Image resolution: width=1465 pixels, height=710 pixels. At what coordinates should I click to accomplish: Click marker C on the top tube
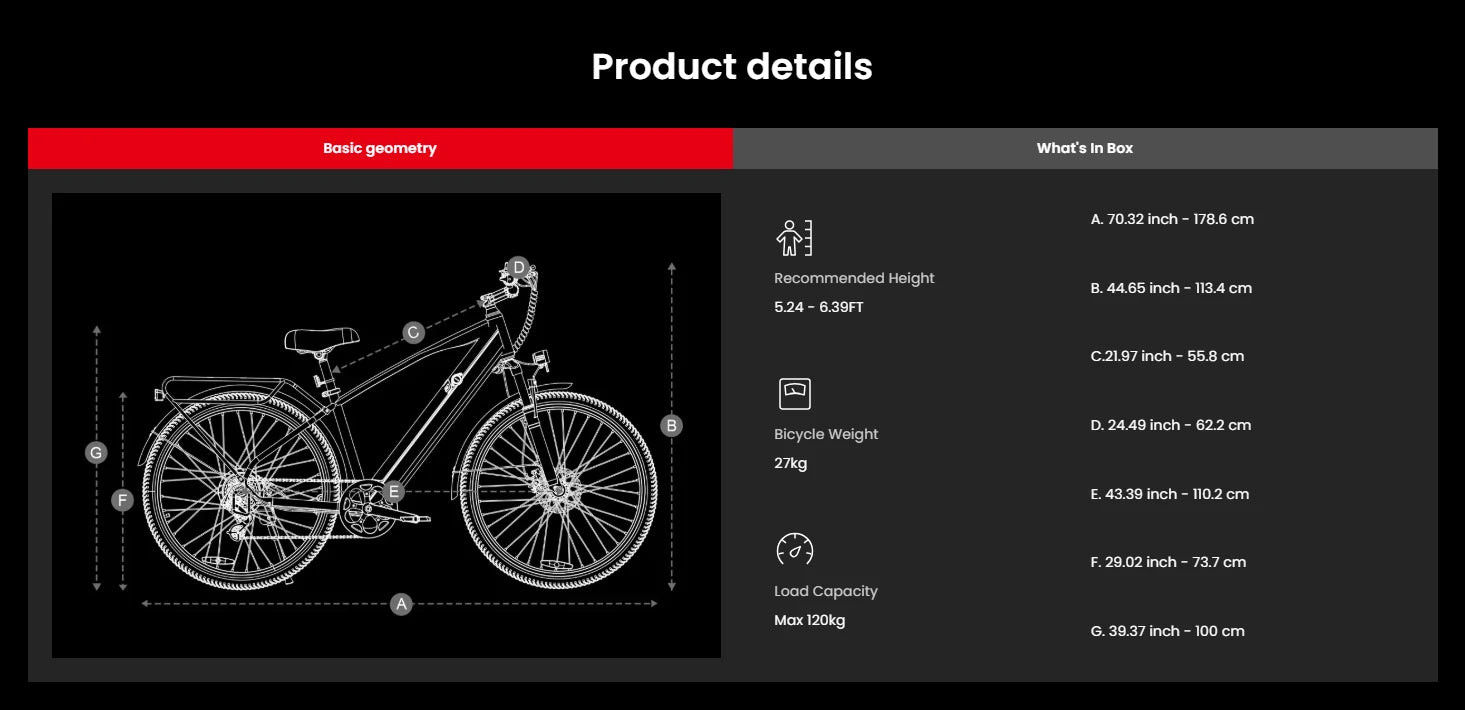[x=414, y=333]
